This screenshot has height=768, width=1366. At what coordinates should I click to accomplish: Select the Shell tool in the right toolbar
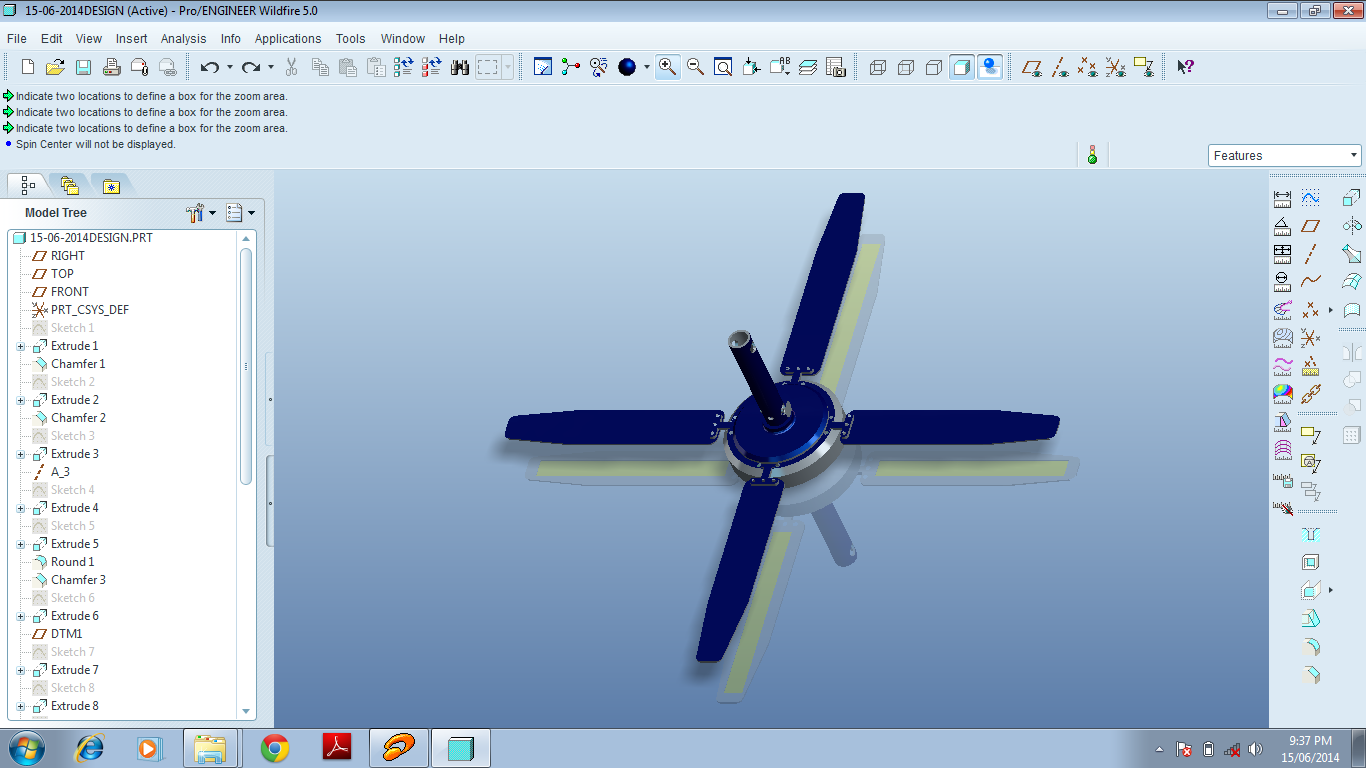[x=1311, y=563]
